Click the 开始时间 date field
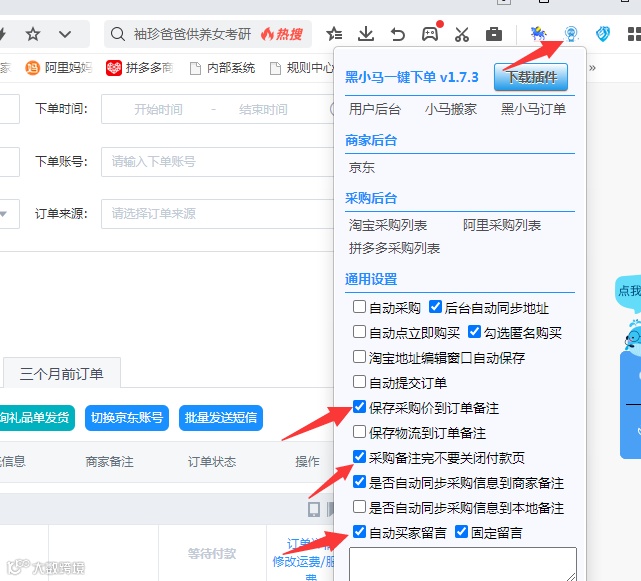This screenshot has width=641, height=581. 158,110
